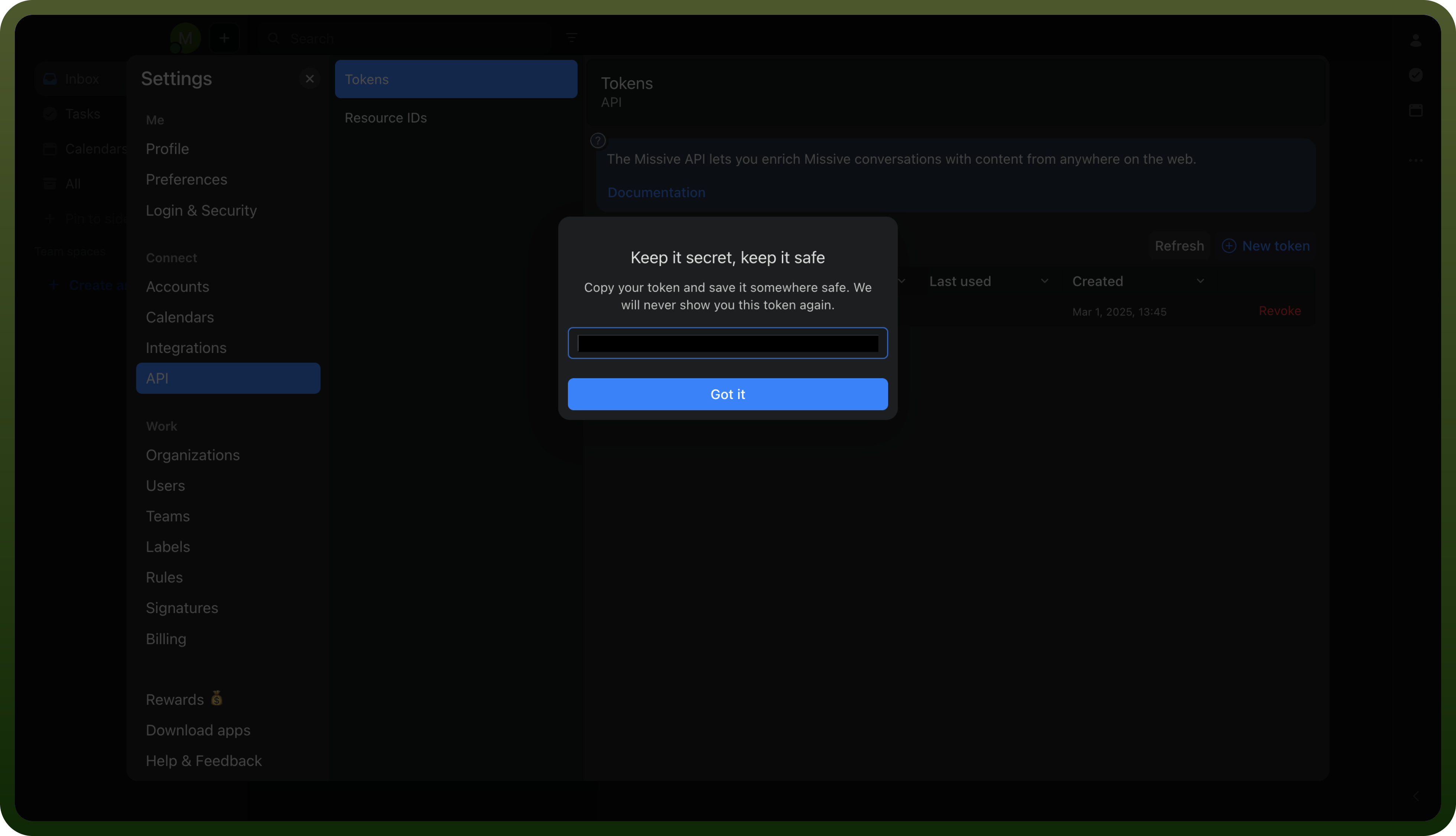Viewport: 1456px width, 836px height.
Task: Click the Got it button
Action: coord(728,395)
